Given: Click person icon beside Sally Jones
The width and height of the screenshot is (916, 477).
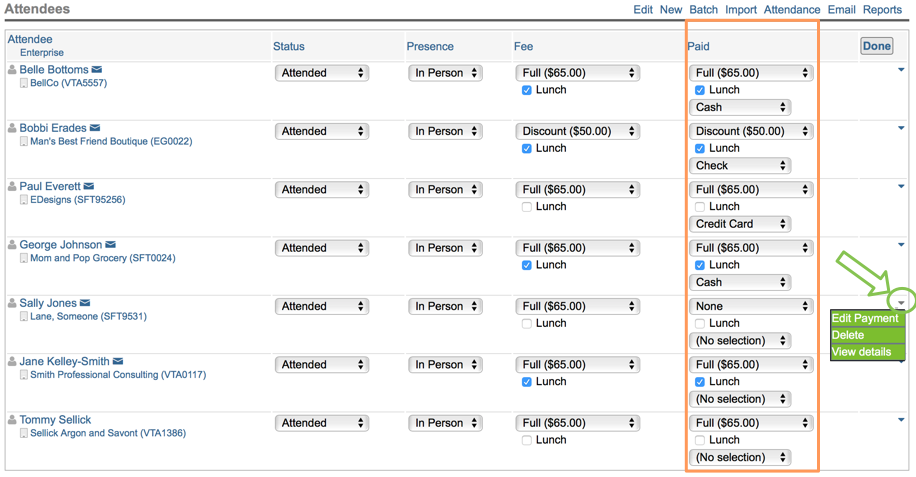Looking at the screenshot, I should (x=12, y=303).
